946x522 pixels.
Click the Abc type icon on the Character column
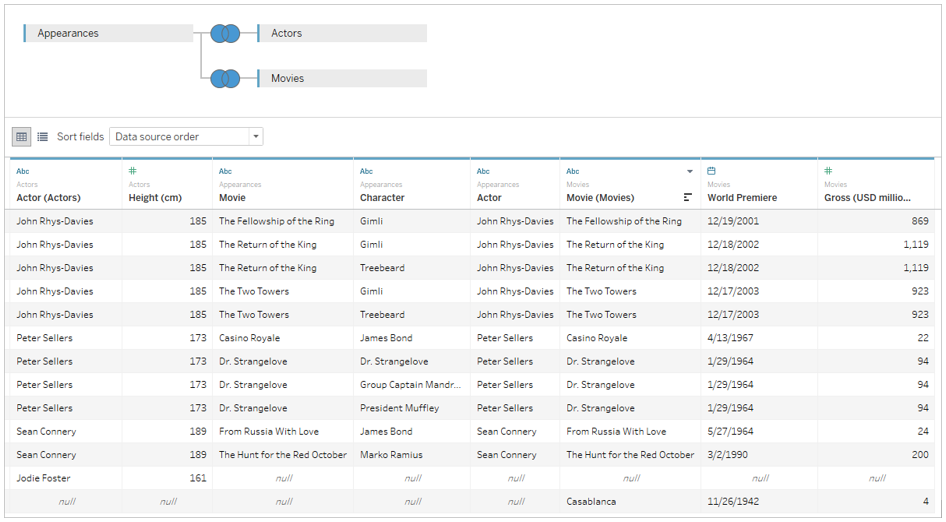[x=367, y=171]
